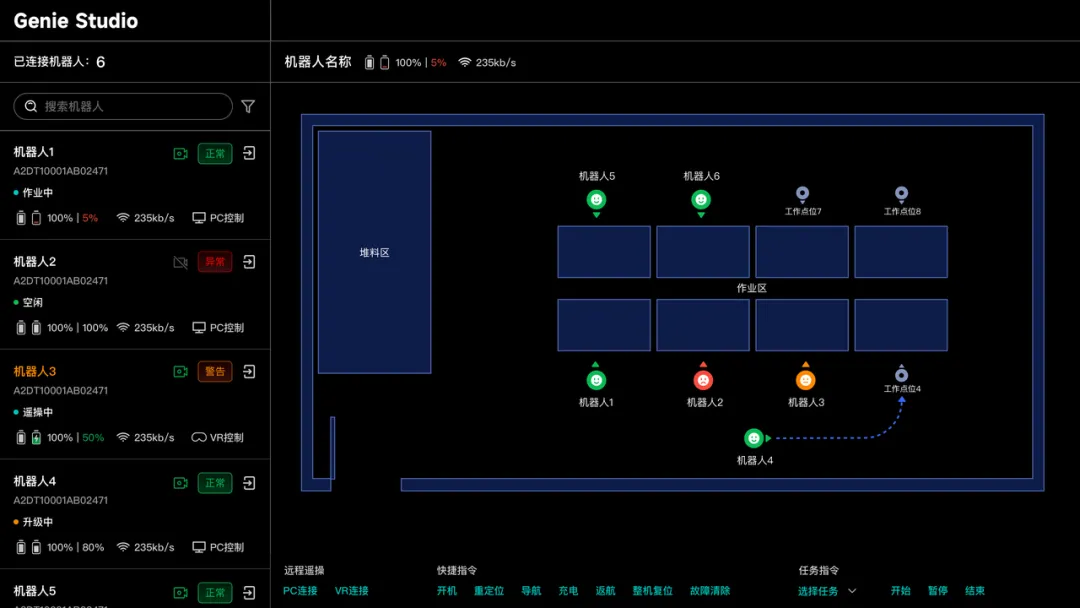Click 已连接机器人 count text
The image size is (1080, 608).
click(59, 62)
